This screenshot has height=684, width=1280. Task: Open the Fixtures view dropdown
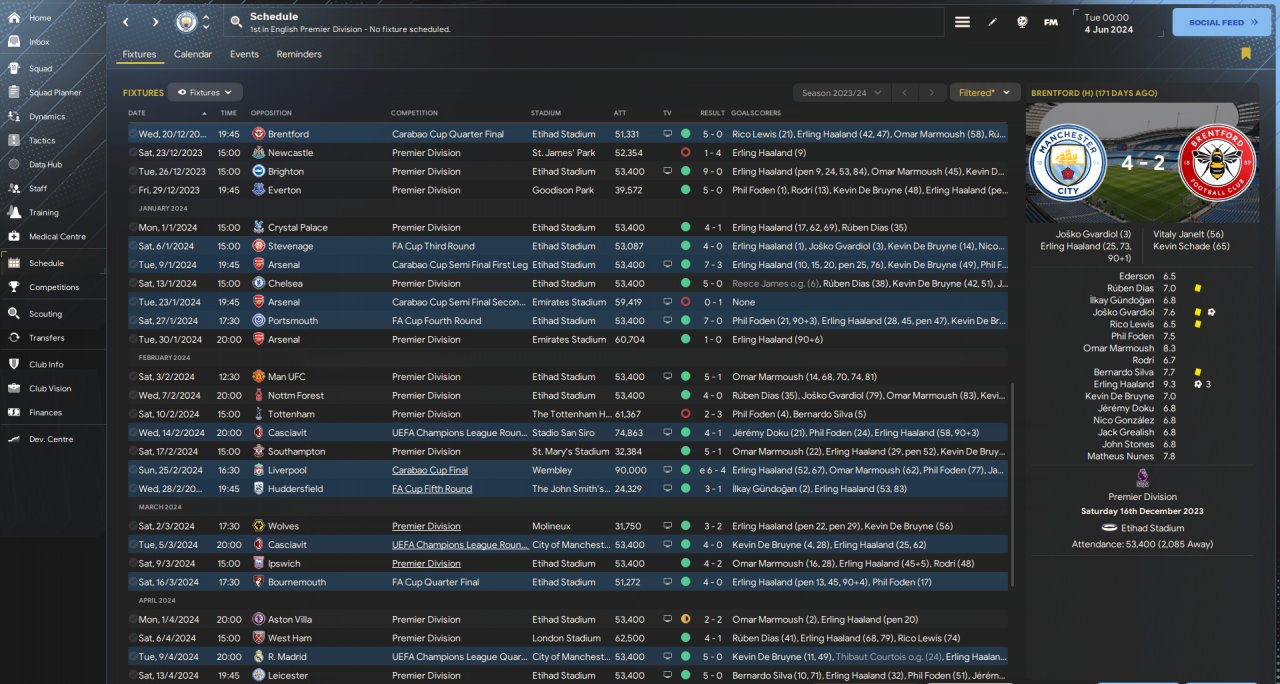click(x=205, y=92)
